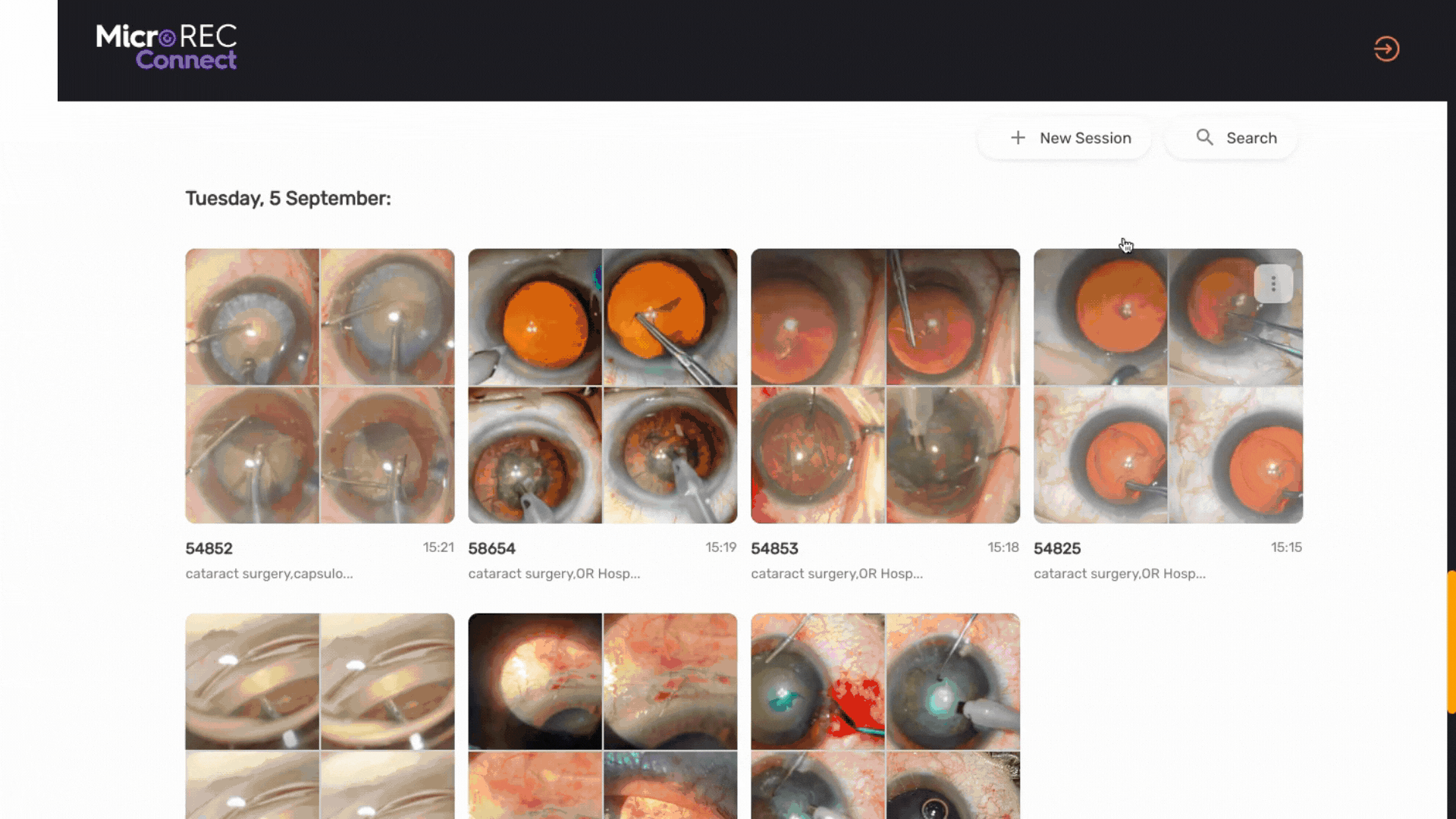The height and width of the screenshot is (819, 1456).
Task: Expand the truncated tags under session 54852
Action: click(270, 573)
